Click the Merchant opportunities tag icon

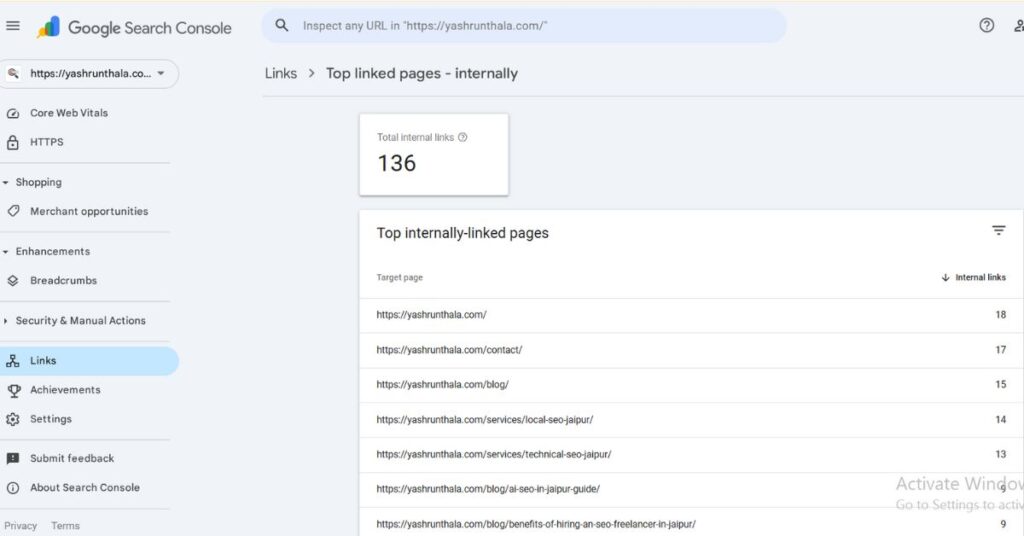[x=12, y=211]
